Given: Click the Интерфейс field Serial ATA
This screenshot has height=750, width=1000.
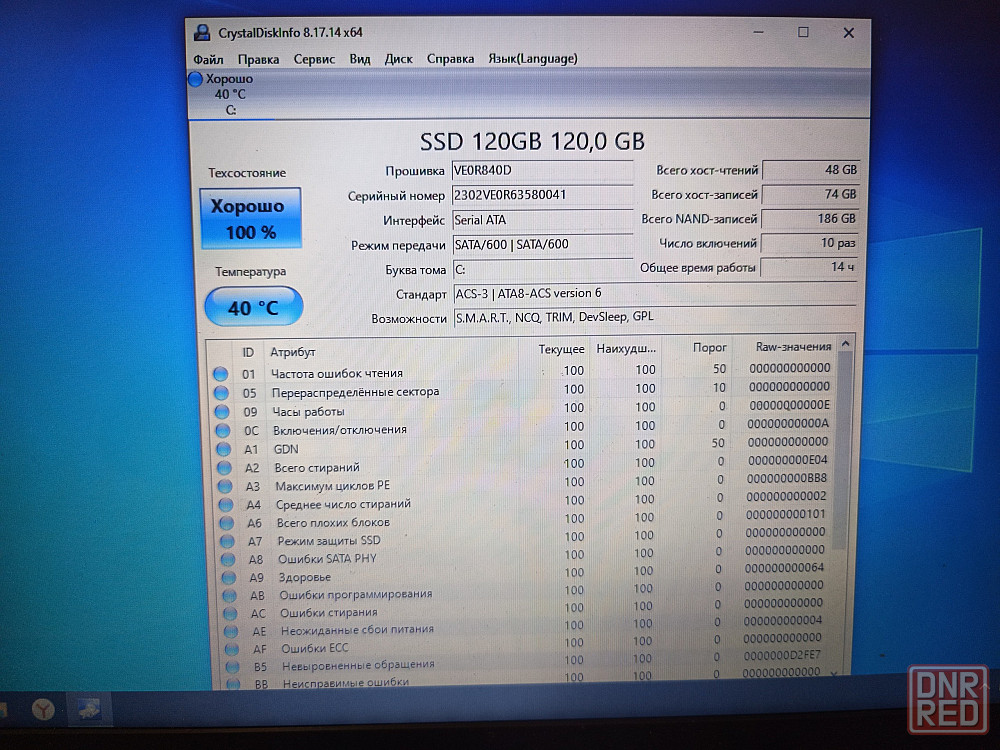Looking at the screenshot, I should (542, 220).
